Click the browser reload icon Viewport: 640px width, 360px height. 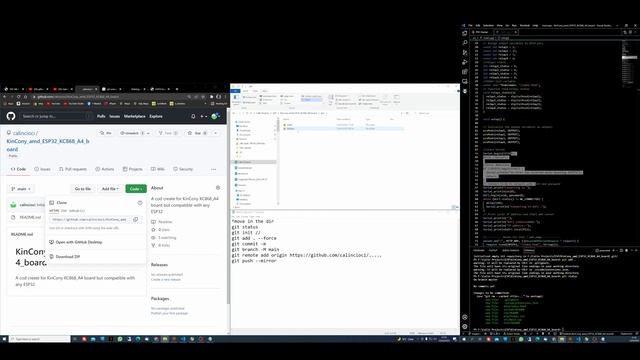click(19, 97)
